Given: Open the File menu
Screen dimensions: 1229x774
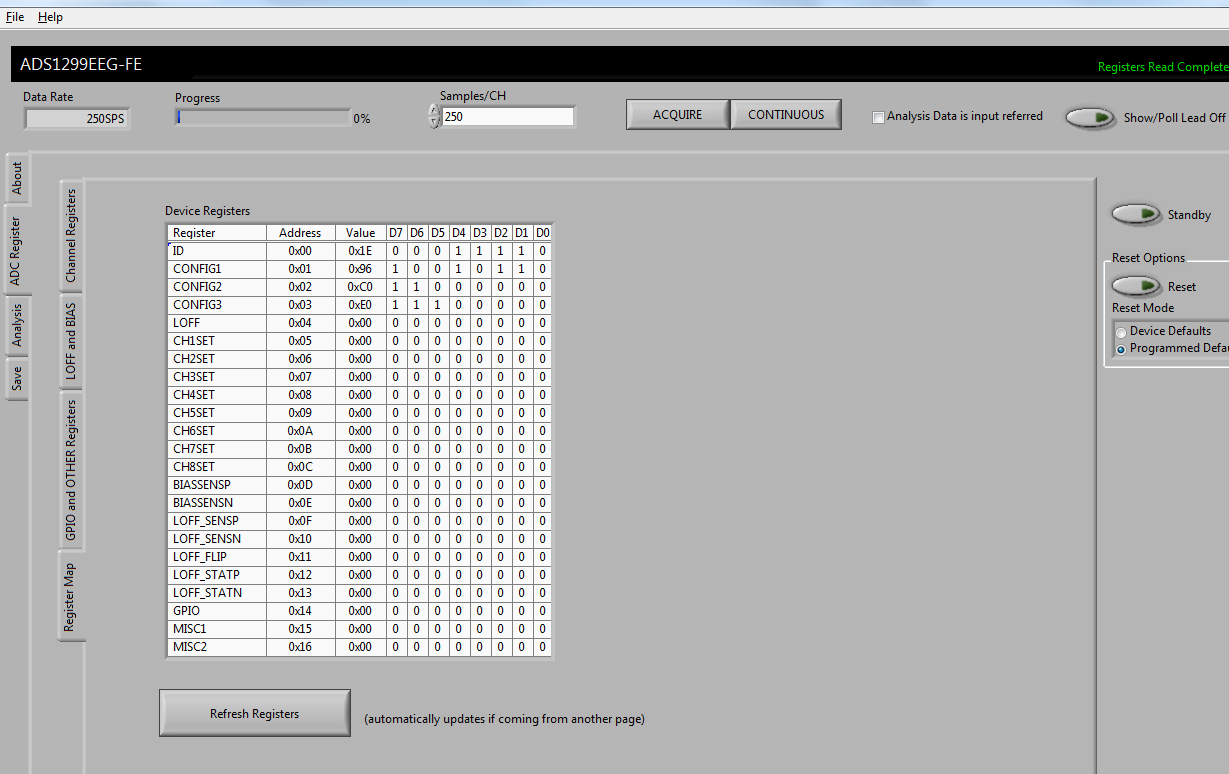Looking at the screenshot, I should click(15, 17).
